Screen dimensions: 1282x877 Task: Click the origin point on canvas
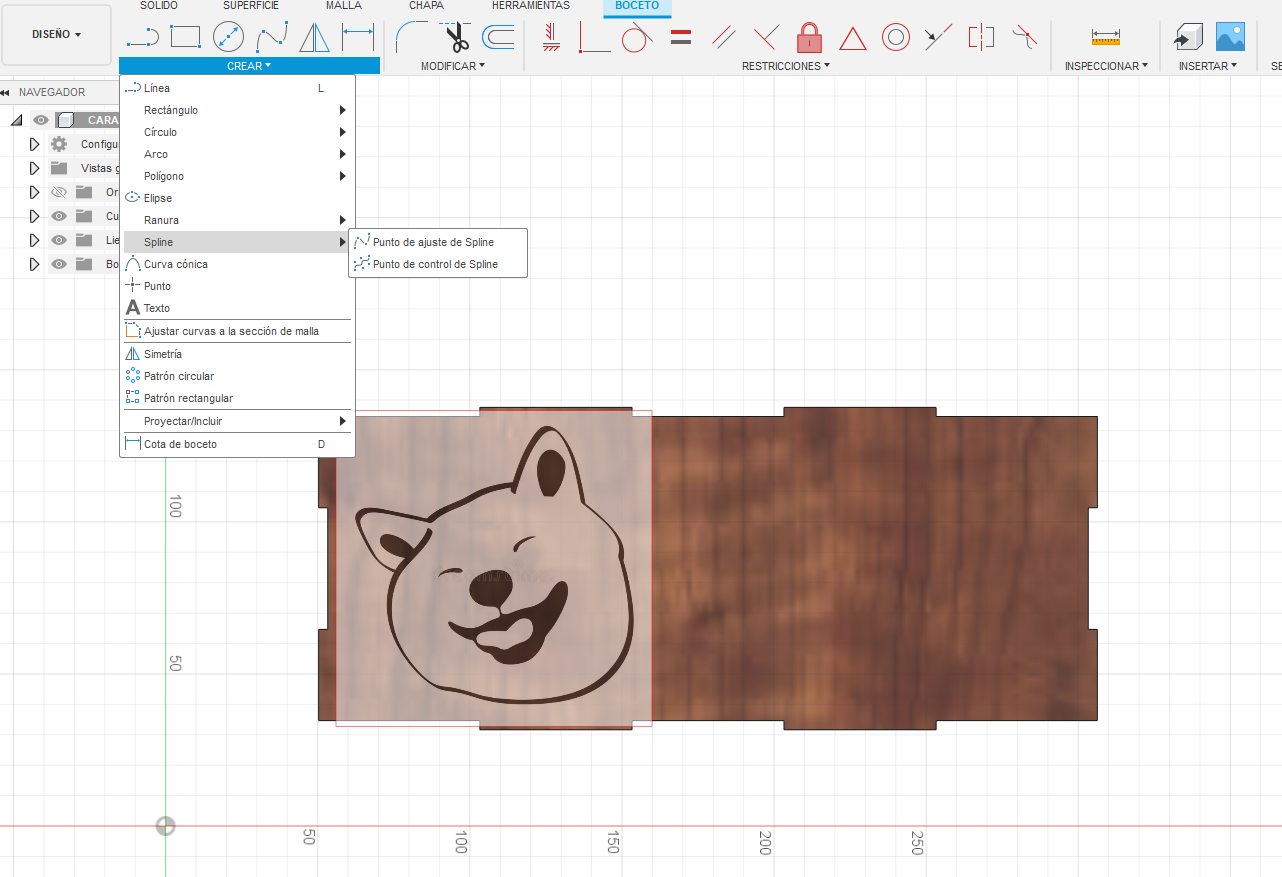point(166,826)
